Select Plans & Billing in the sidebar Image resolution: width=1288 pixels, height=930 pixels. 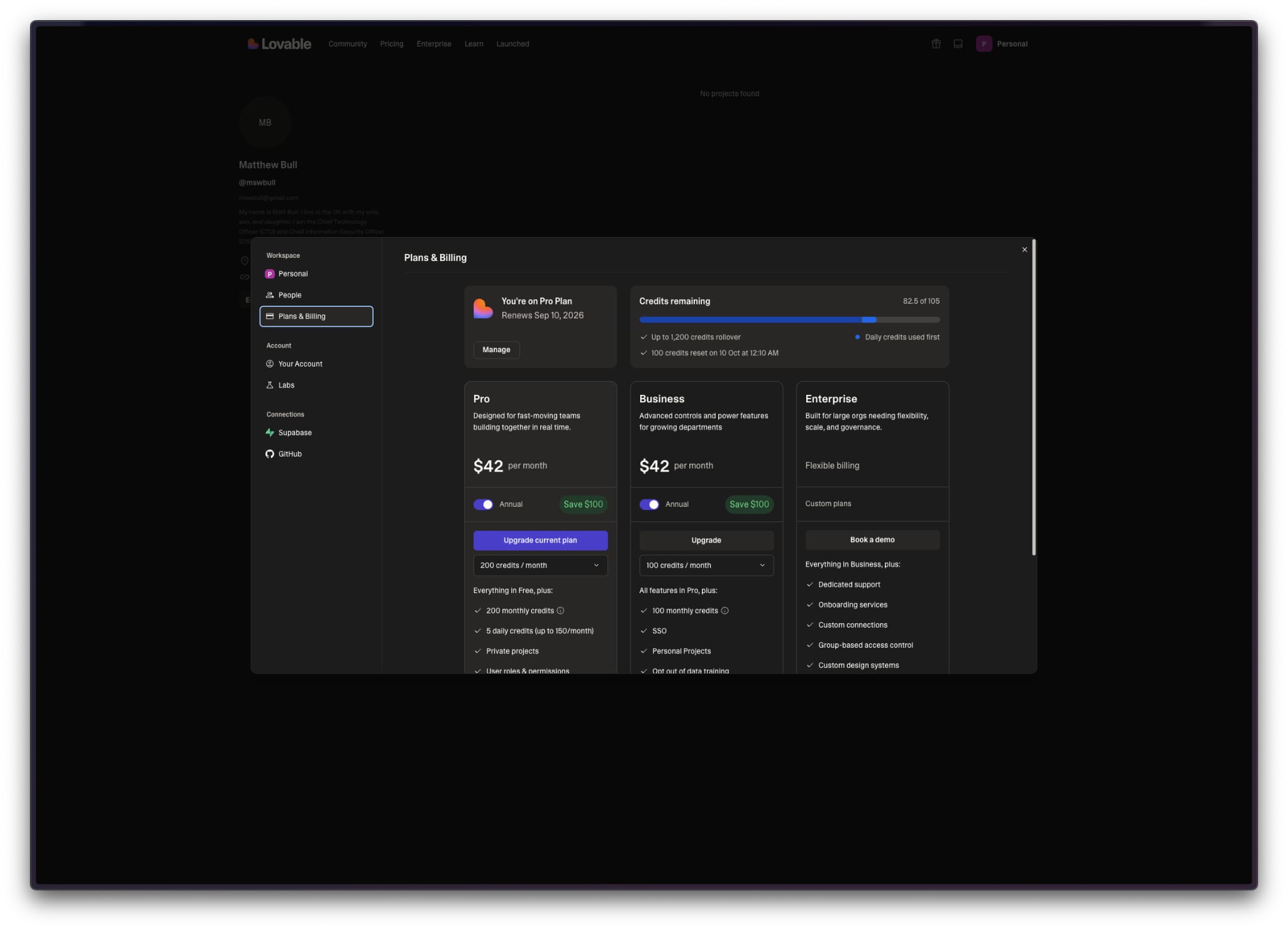[303, 316]
